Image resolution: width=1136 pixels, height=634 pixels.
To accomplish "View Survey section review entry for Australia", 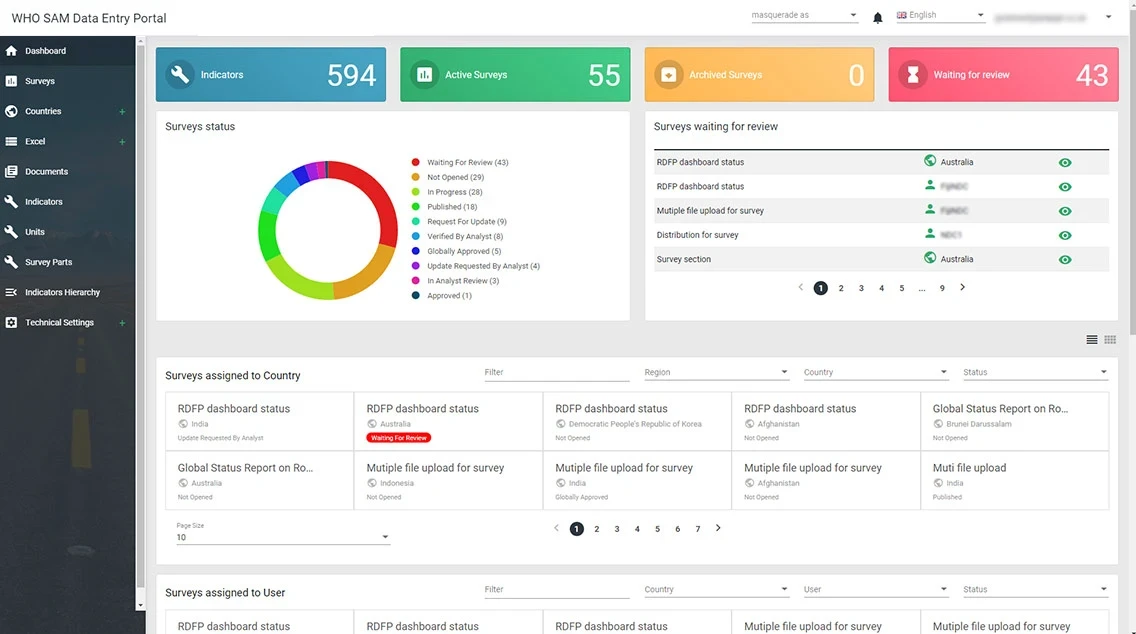I will pos(1064,259).
